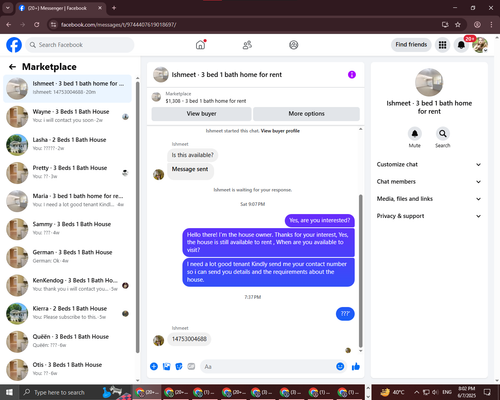This screenshot has width=500, height=400.
Task: Open the Friends icon in top navigation
Action: pos(247,45)
